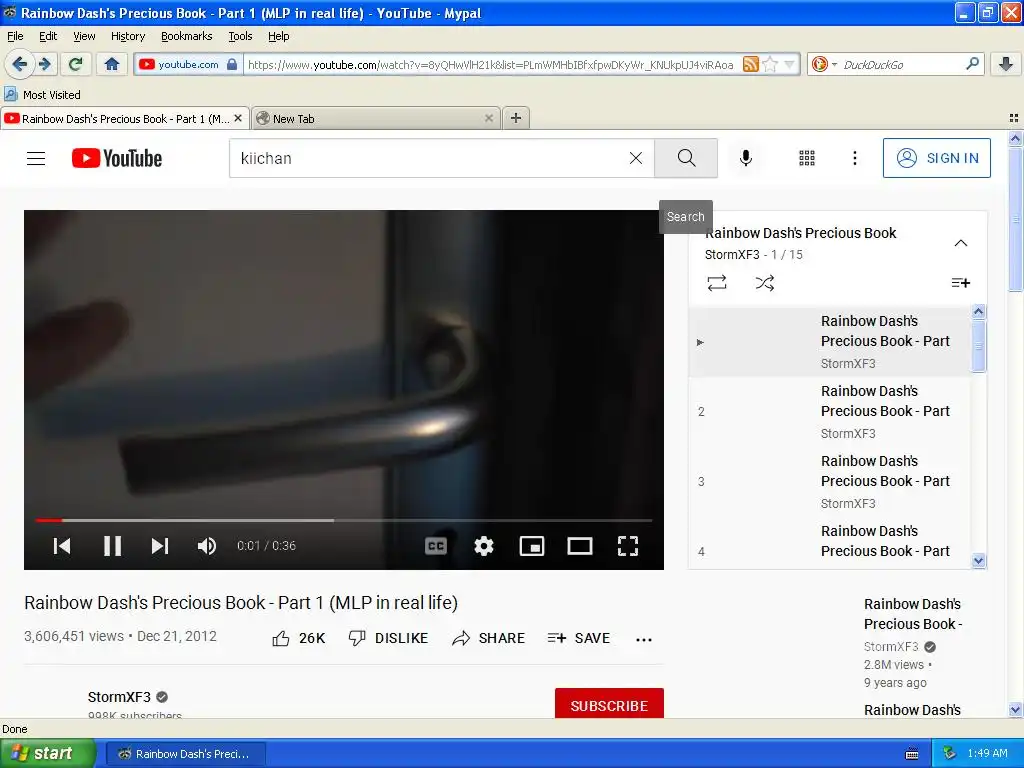Screen dimensions: 1024x768
Task: Open the YouTube apps grid
Action: [807, 158]
